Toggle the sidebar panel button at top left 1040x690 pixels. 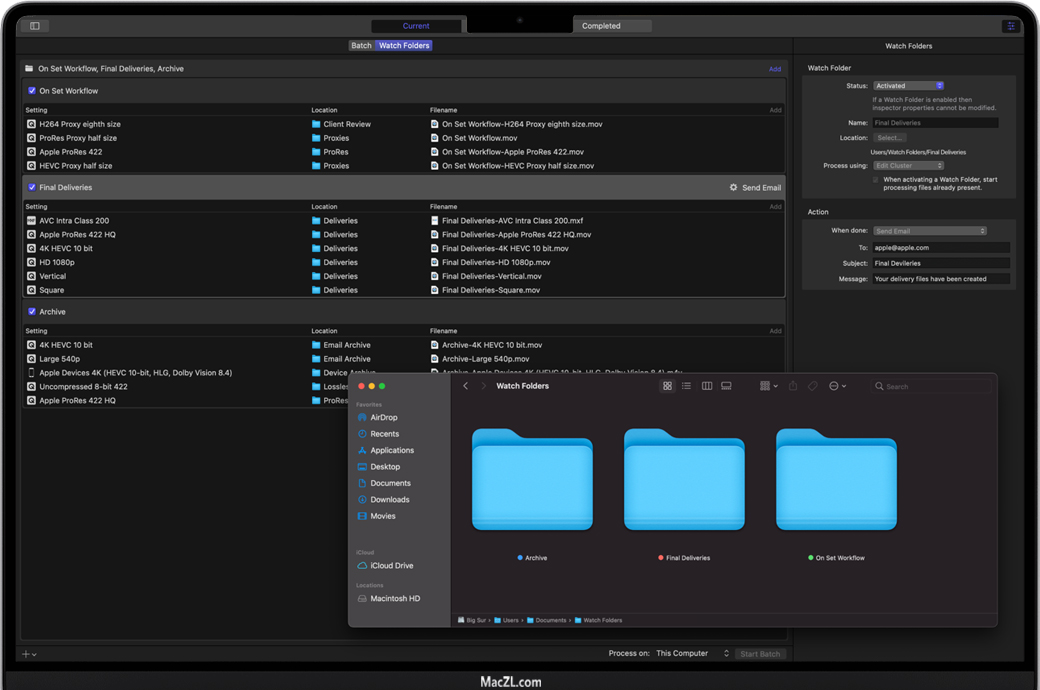[35, 26]
